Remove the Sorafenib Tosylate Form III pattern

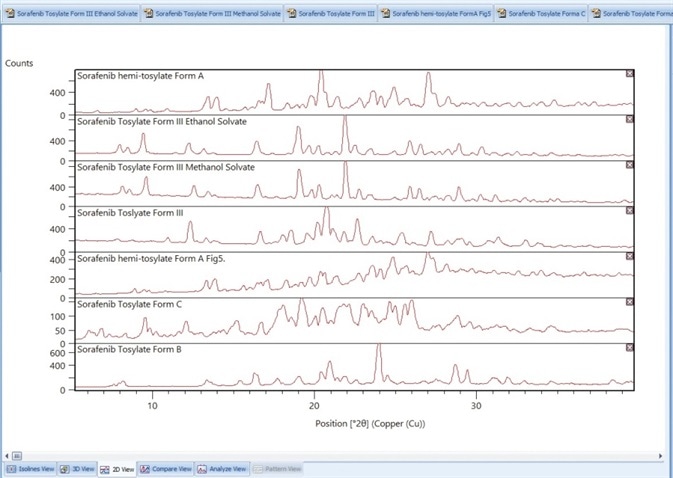(x=629, y=211)
